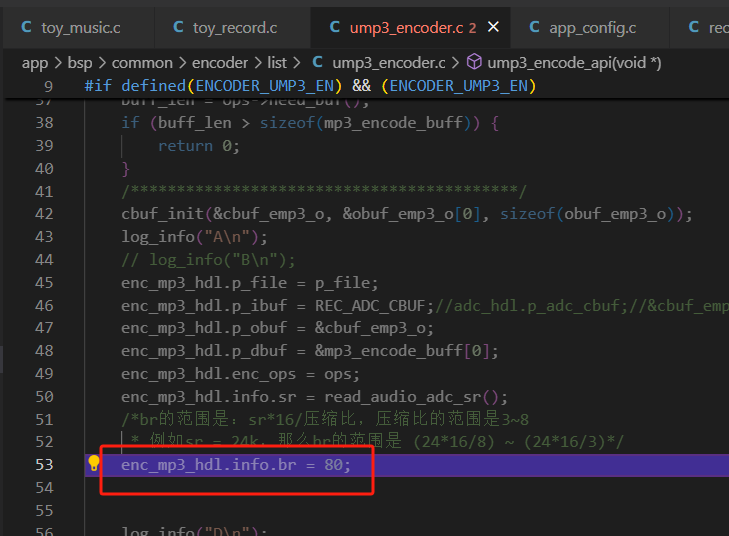Click the C icon on toy_music.c tab

tap(27, 27)
